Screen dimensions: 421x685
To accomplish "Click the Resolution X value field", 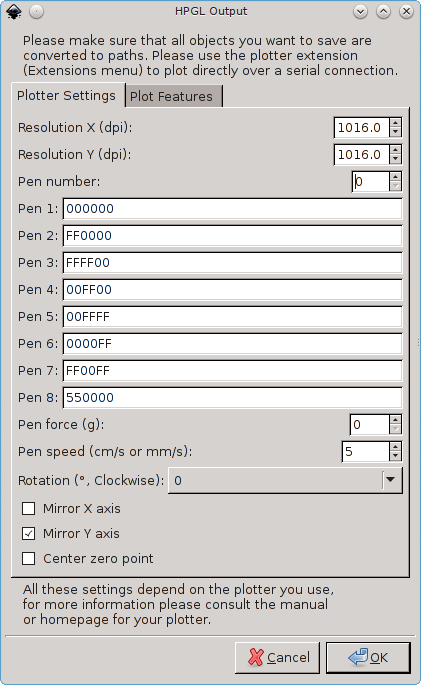I will point(361,128).
